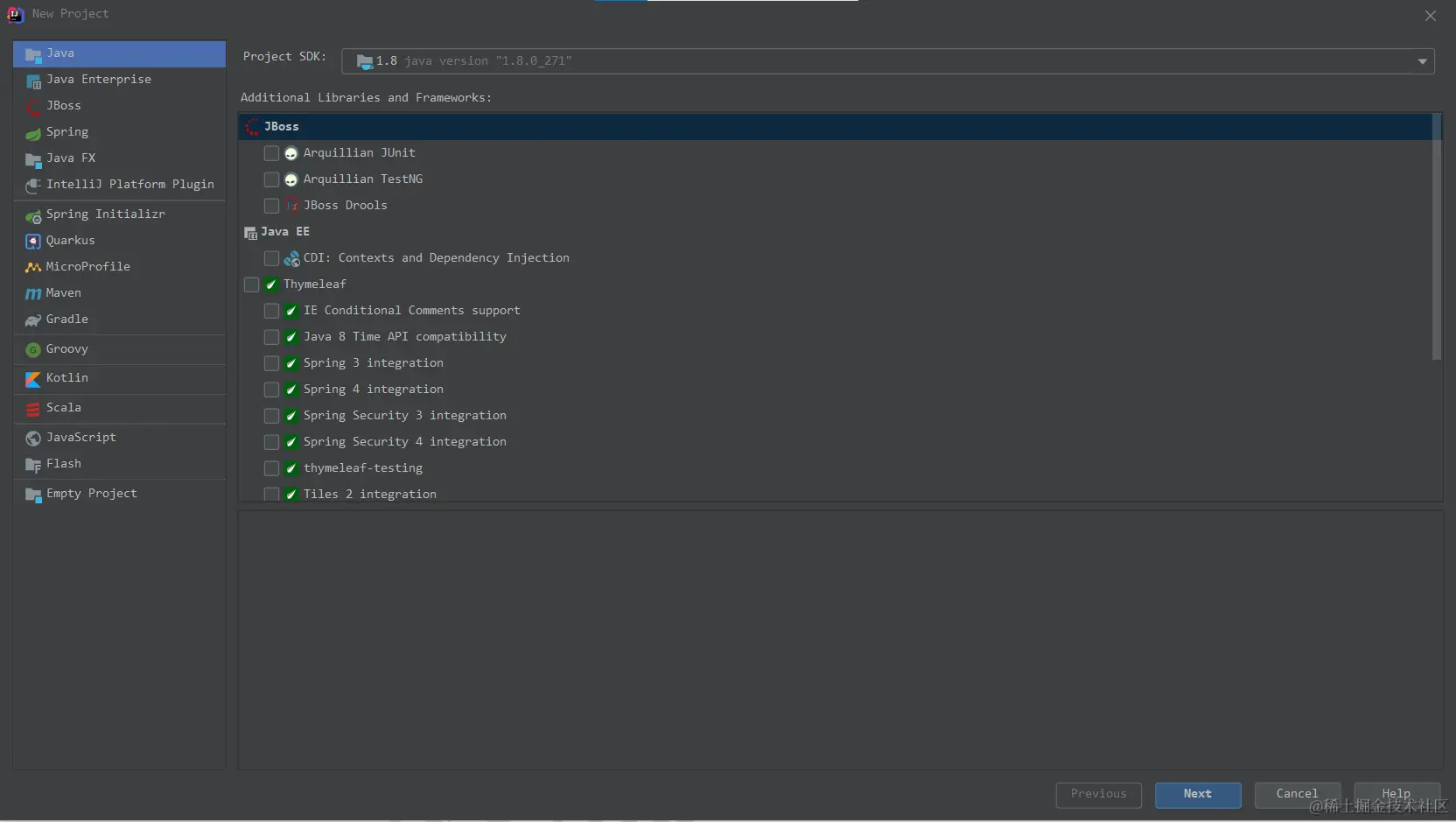Click the frameworks list vertical scrollbar
The height and width of the screenshot is (822, 1456).
coord(1436,236)
